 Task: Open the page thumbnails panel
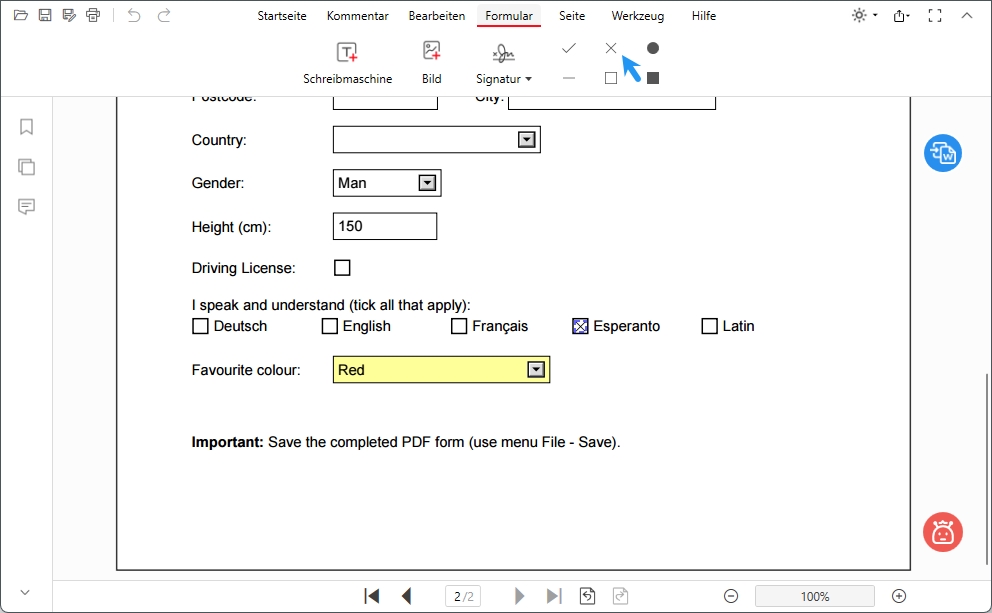click(x=27, y=167)
